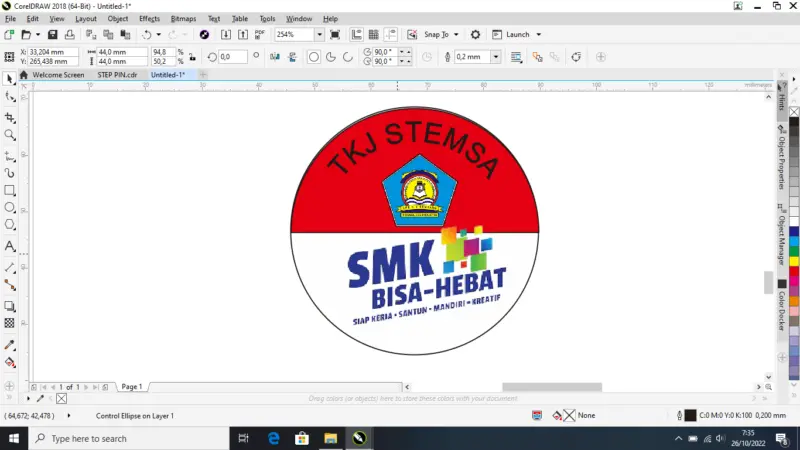This screenshot has width=800, height=450.
Task: Select the Parallel Dimension tool
Action: pos(9,268)
